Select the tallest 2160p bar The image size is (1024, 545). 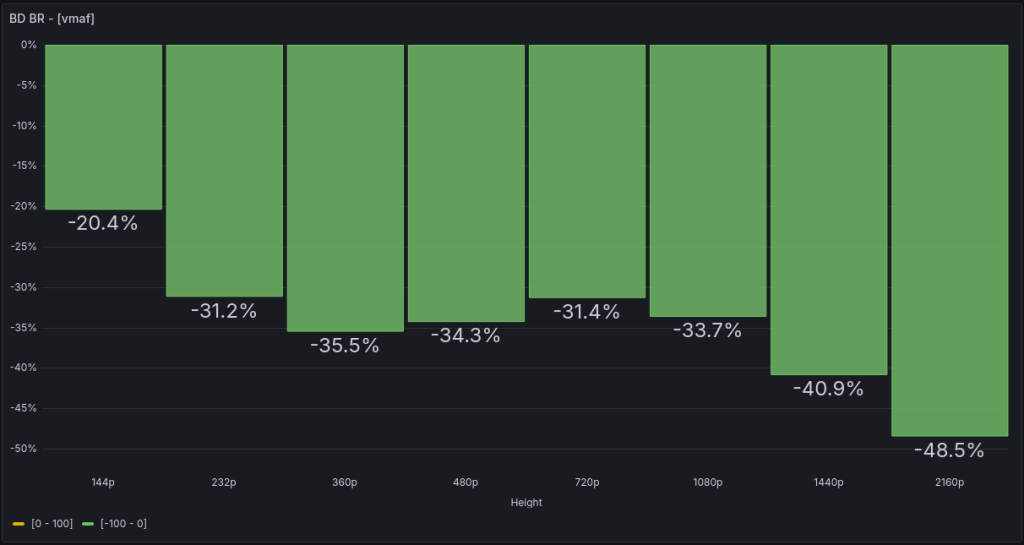coord(950,240)
